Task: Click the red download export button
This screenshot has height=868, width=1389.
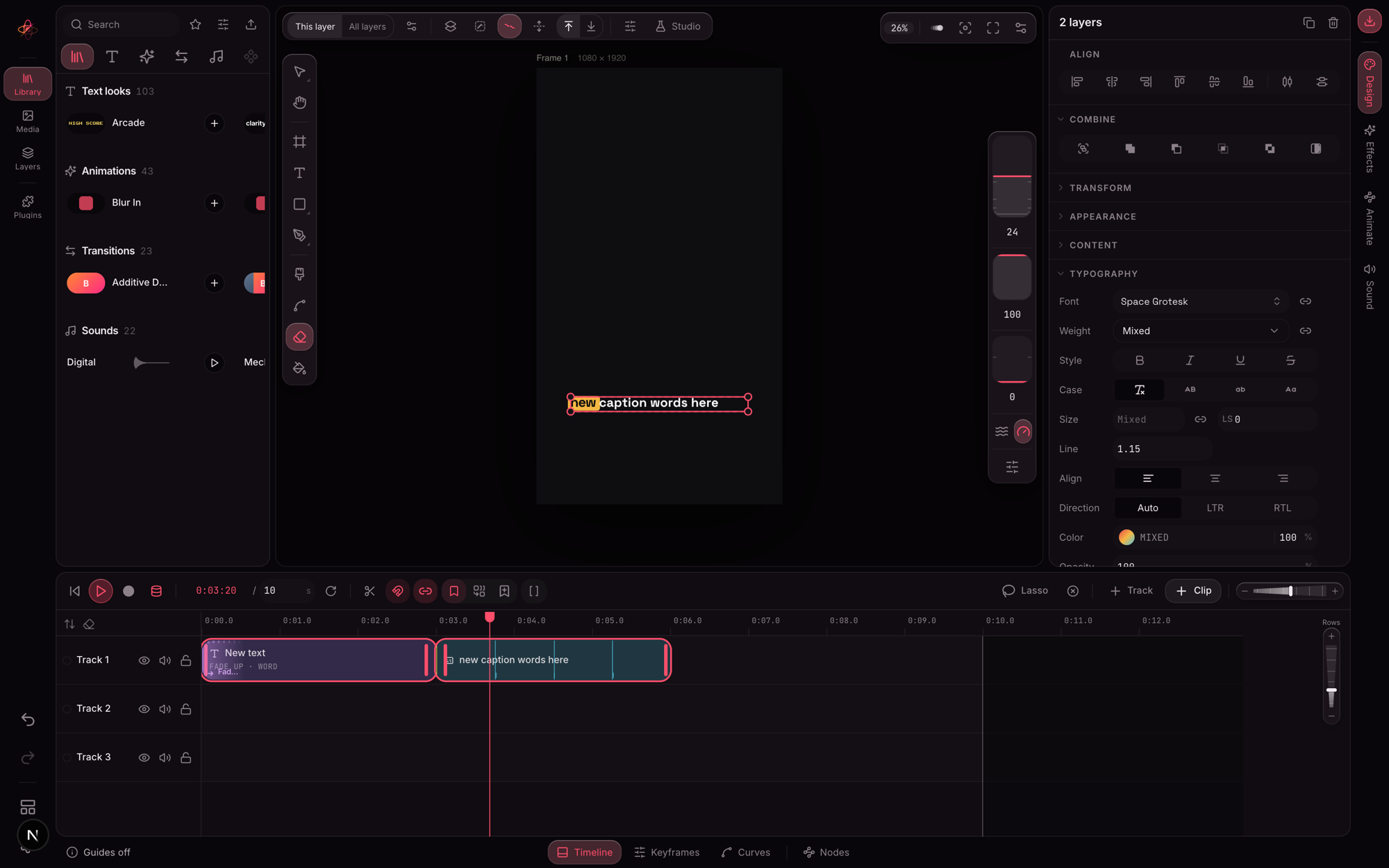Action: [x=1369, y=22]
